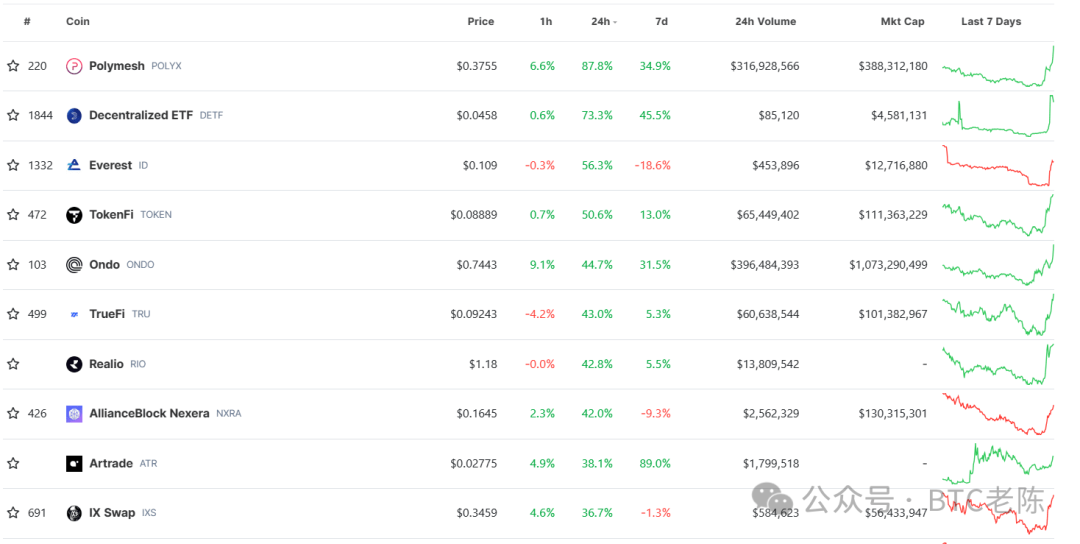
Task: Open the Polymesh 7-day sparkline chart
Action: point(998,67)
